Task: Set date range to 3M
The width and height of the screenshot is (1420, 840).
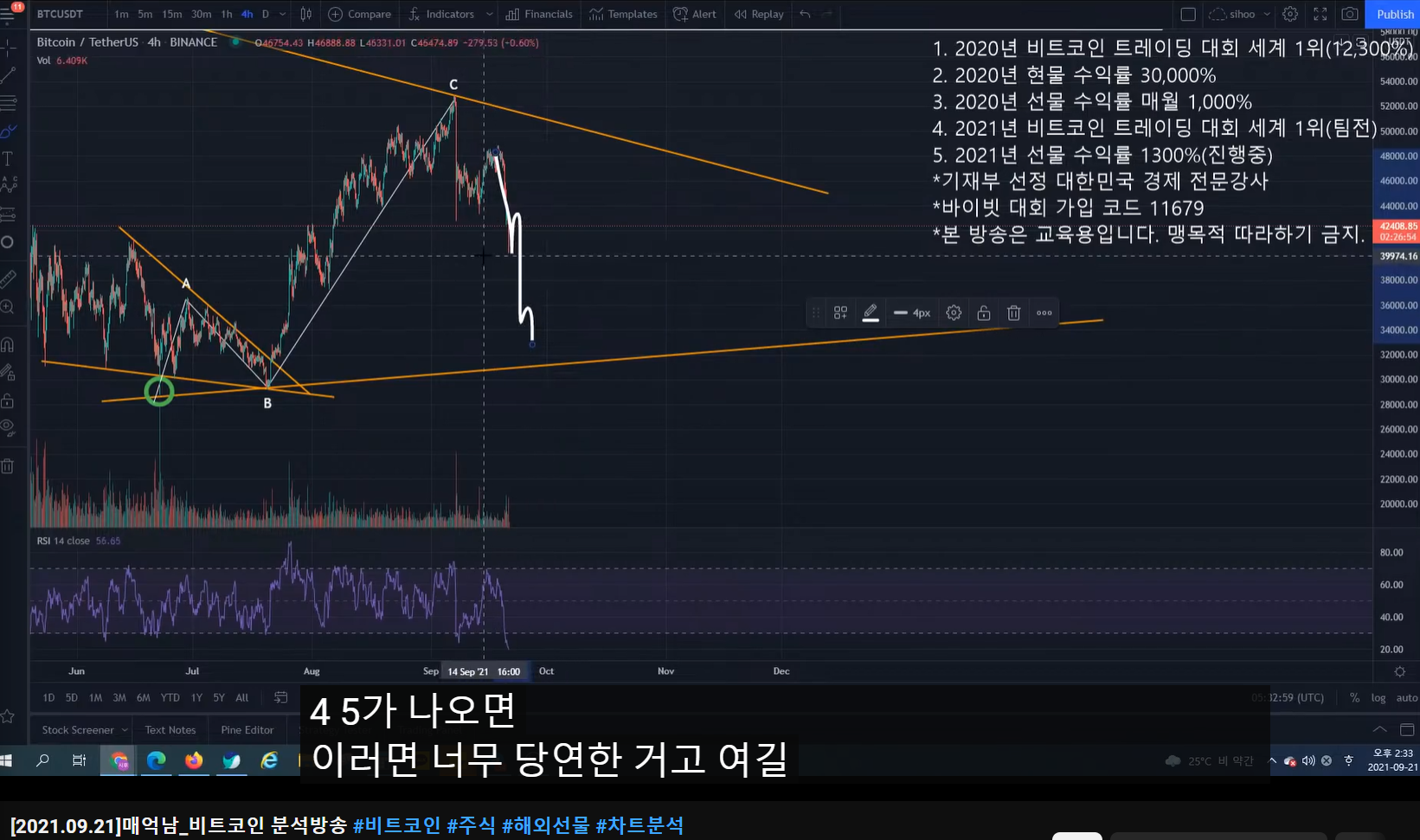Action: tap(119, 697)
